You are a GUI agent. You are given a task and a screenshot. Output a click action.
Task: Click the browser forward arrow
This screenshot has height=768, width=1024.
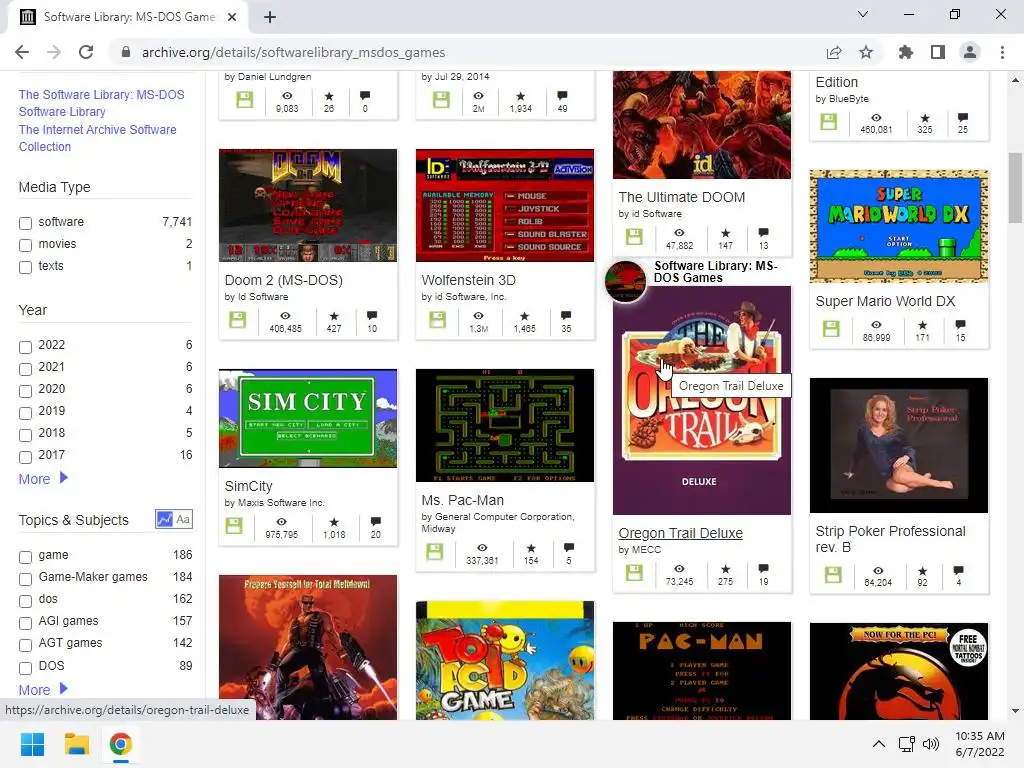tap(54, 52)
